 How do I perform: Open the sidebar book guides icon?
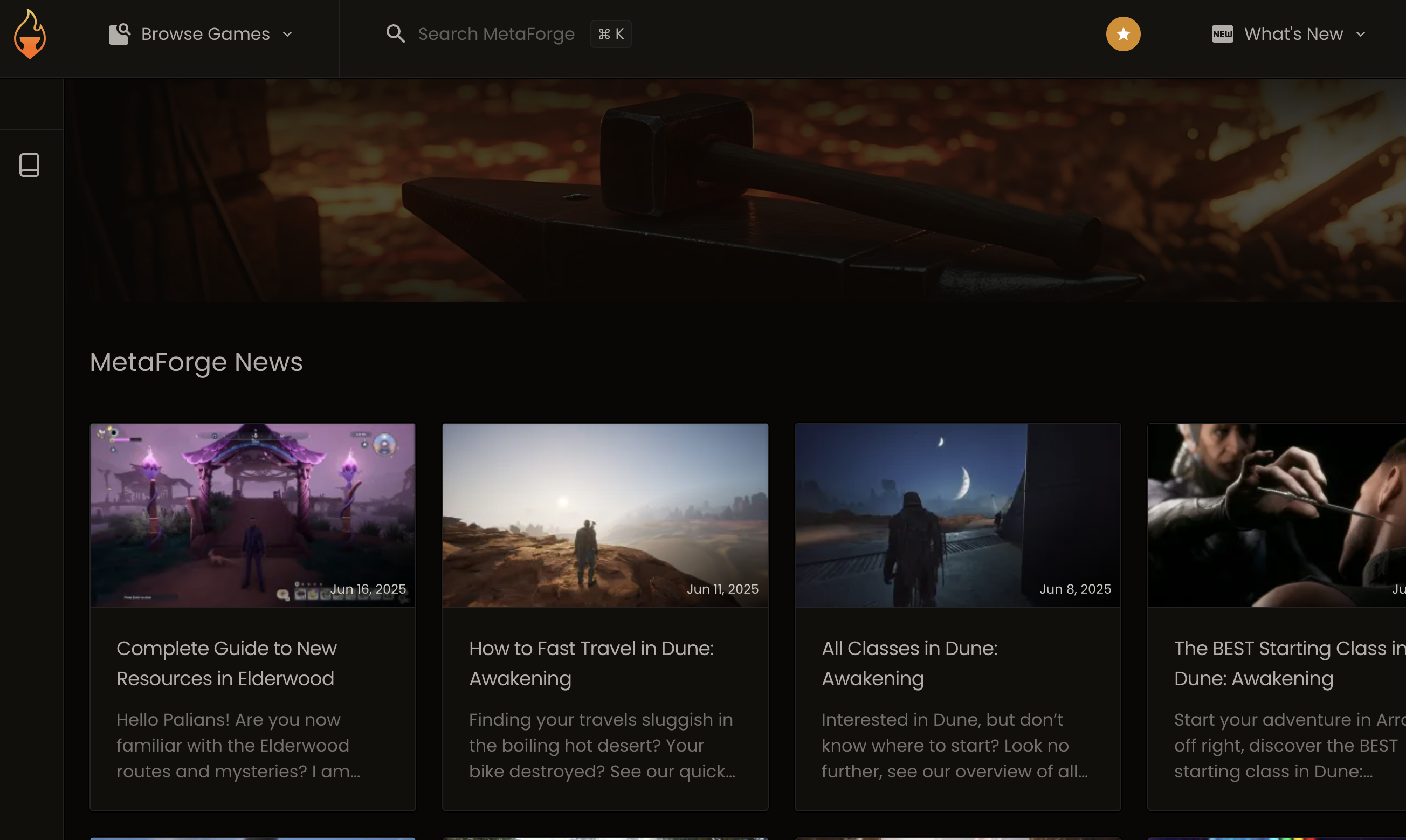[x=30, y=166]
